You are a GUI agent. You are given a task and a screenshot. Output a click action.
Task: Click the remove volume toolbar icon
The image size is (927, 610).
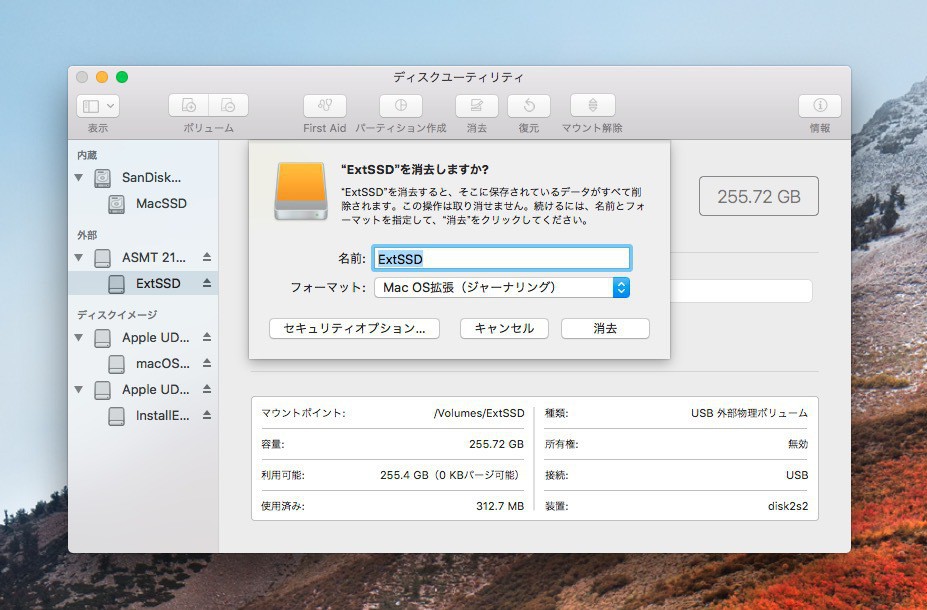tap(228, 106)
